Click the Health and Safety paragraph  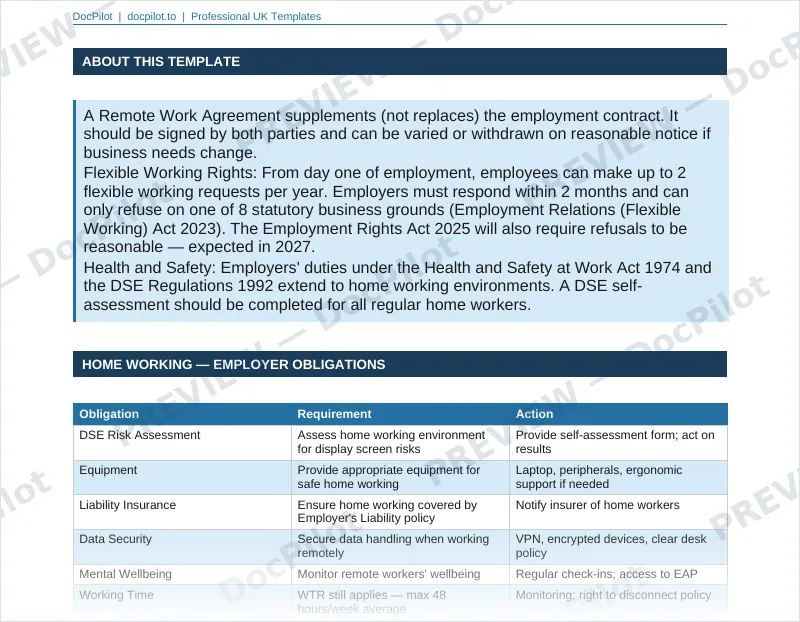click(397, 286)
